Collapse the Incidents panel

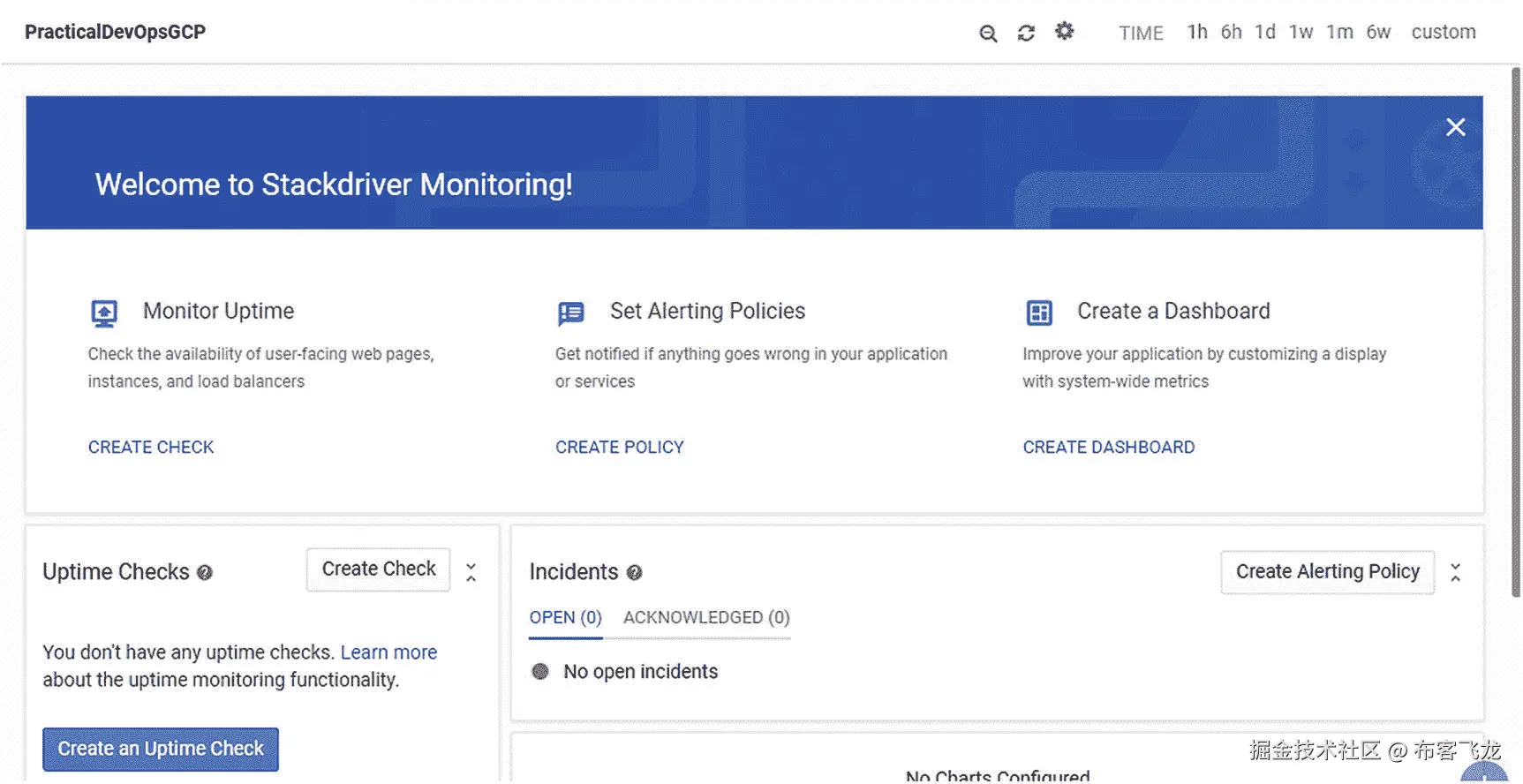click(x=1456, y=572)
